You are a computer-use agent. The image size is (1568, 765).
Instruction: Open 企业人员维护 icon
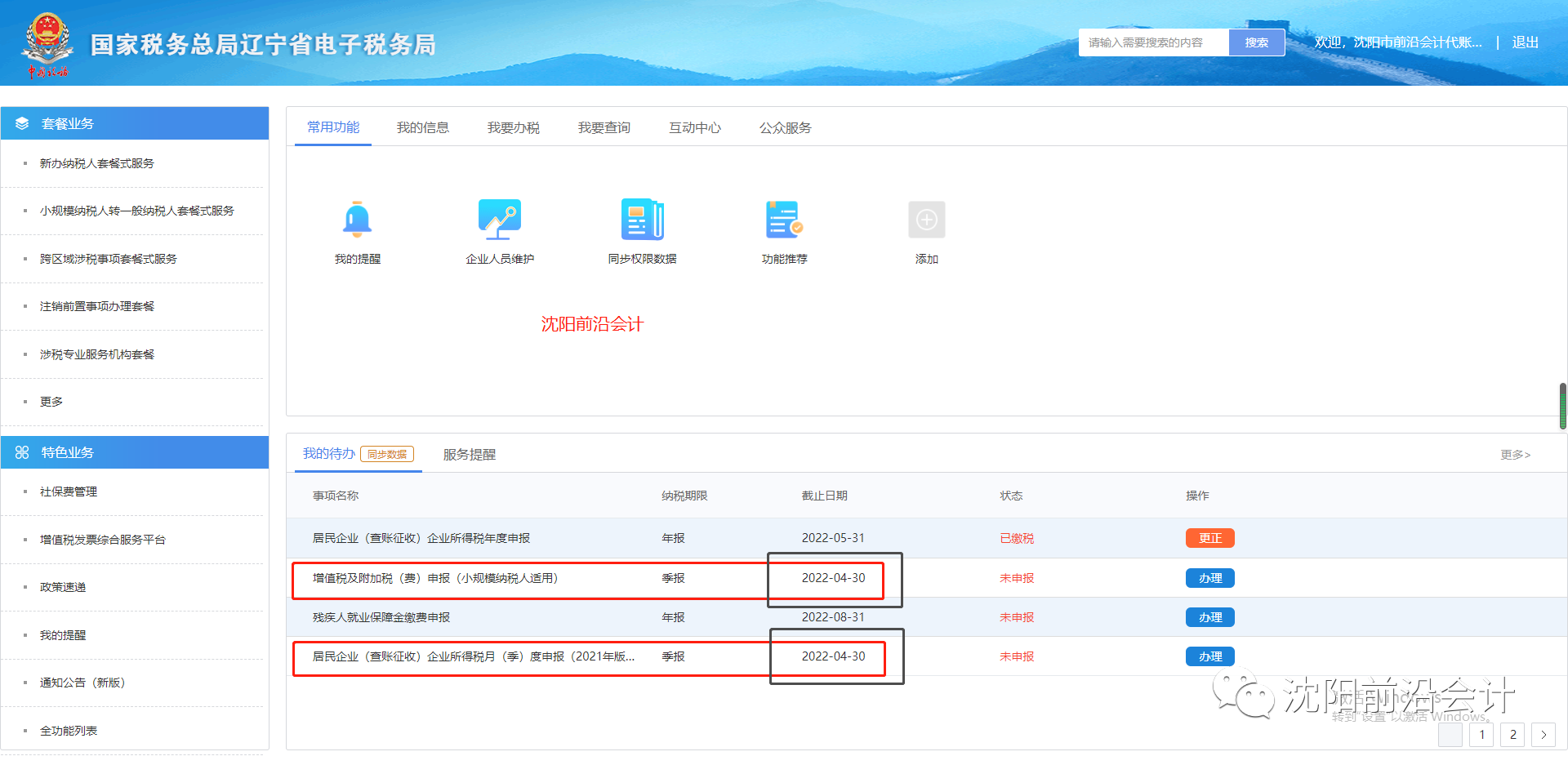[x=499, y=219]
